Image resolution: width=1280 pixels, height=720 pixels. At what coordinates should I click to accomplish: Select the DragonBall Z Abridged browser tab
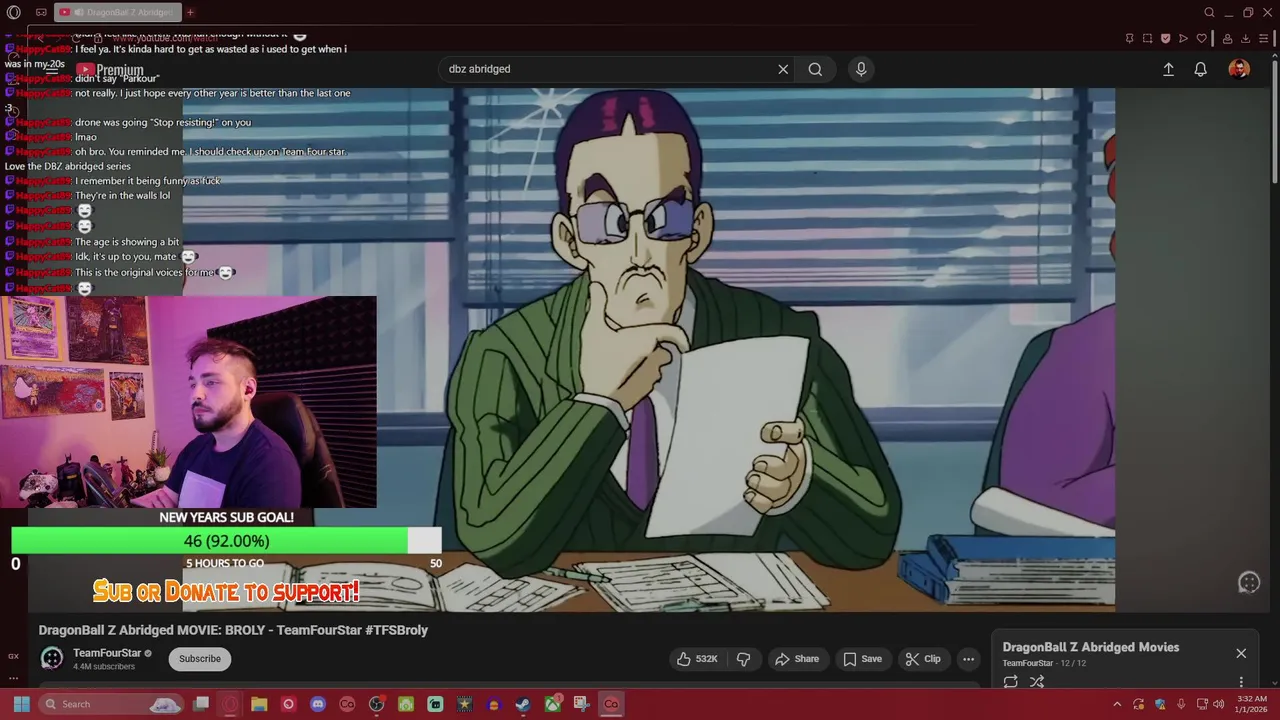[116, 12]
